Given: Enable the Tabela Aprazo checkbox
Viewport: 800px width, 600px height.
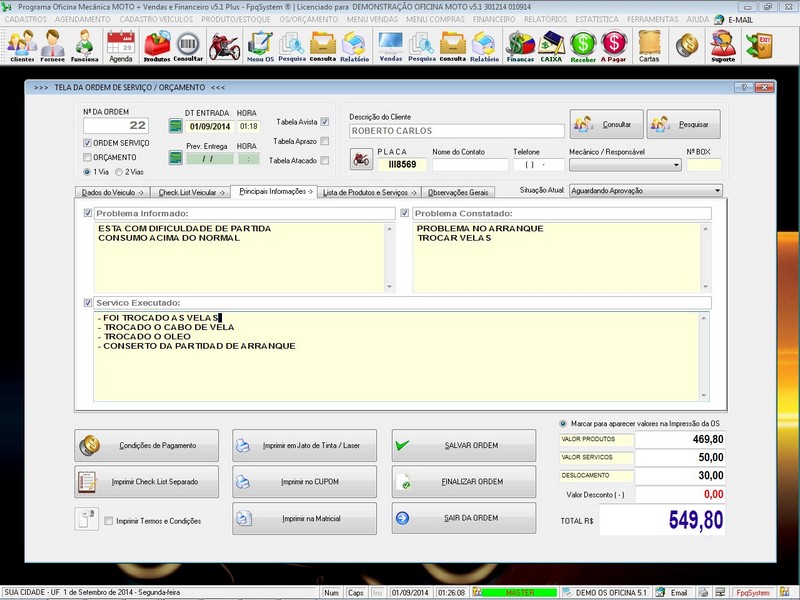Looking at the screenshot, I should (x=325, y=141).
